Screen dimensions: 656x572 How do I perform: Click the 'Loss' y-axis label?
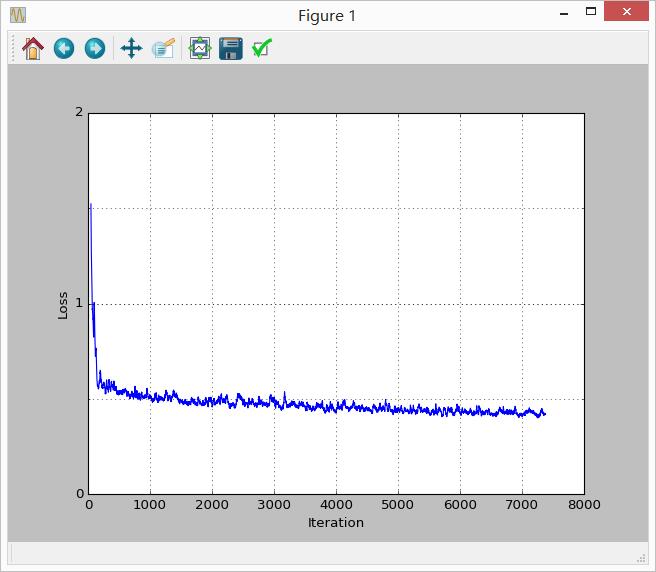coord(63,304)
